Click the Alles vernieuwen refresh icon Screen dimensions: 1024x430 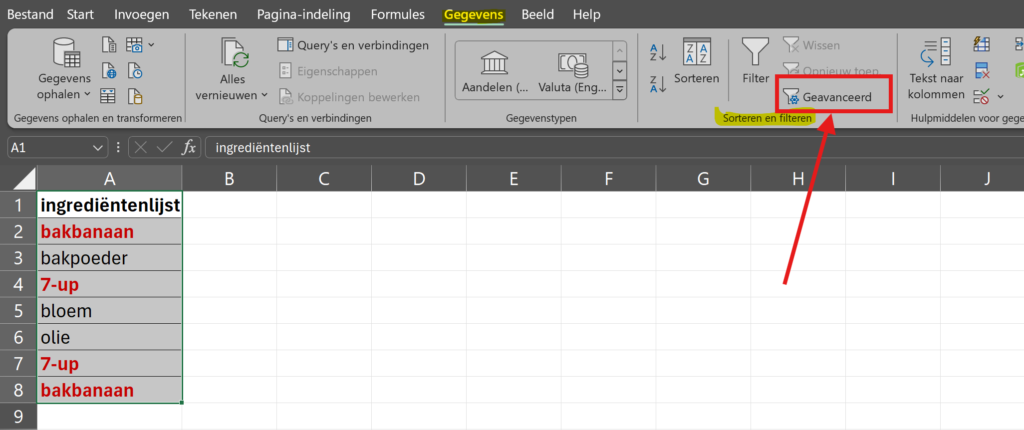click(x=232, y=69)
